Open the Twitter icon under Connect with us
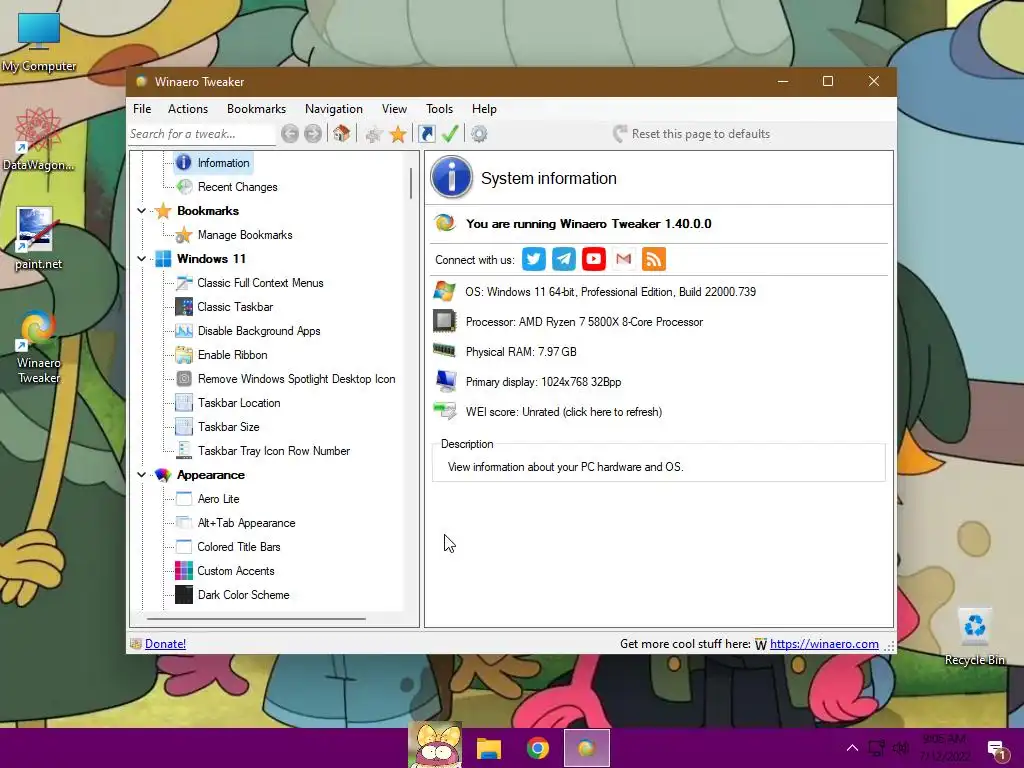The image size is (1024, 768). (534, 259)
